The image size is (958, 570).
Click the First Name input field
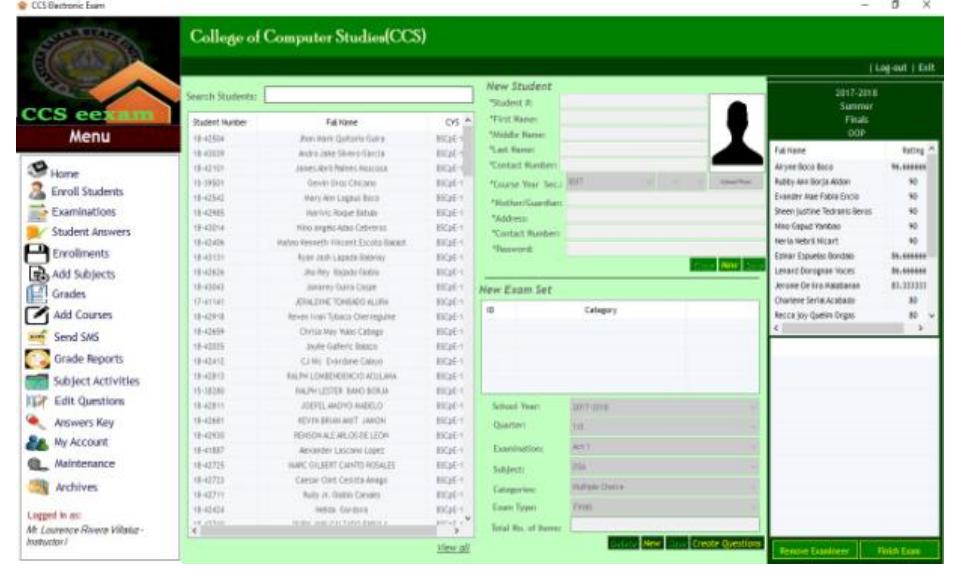[634, 119]
